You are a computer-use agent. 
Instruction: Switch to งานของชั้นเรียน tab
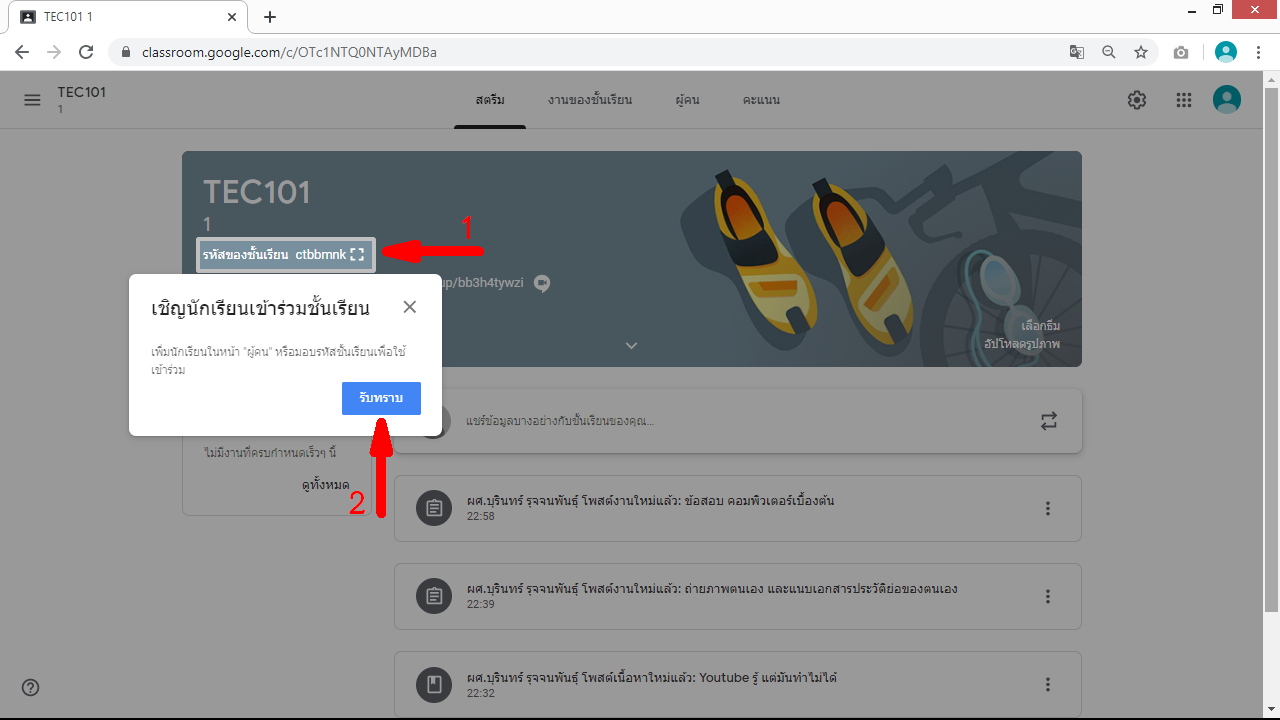click(x=590, y=100)
